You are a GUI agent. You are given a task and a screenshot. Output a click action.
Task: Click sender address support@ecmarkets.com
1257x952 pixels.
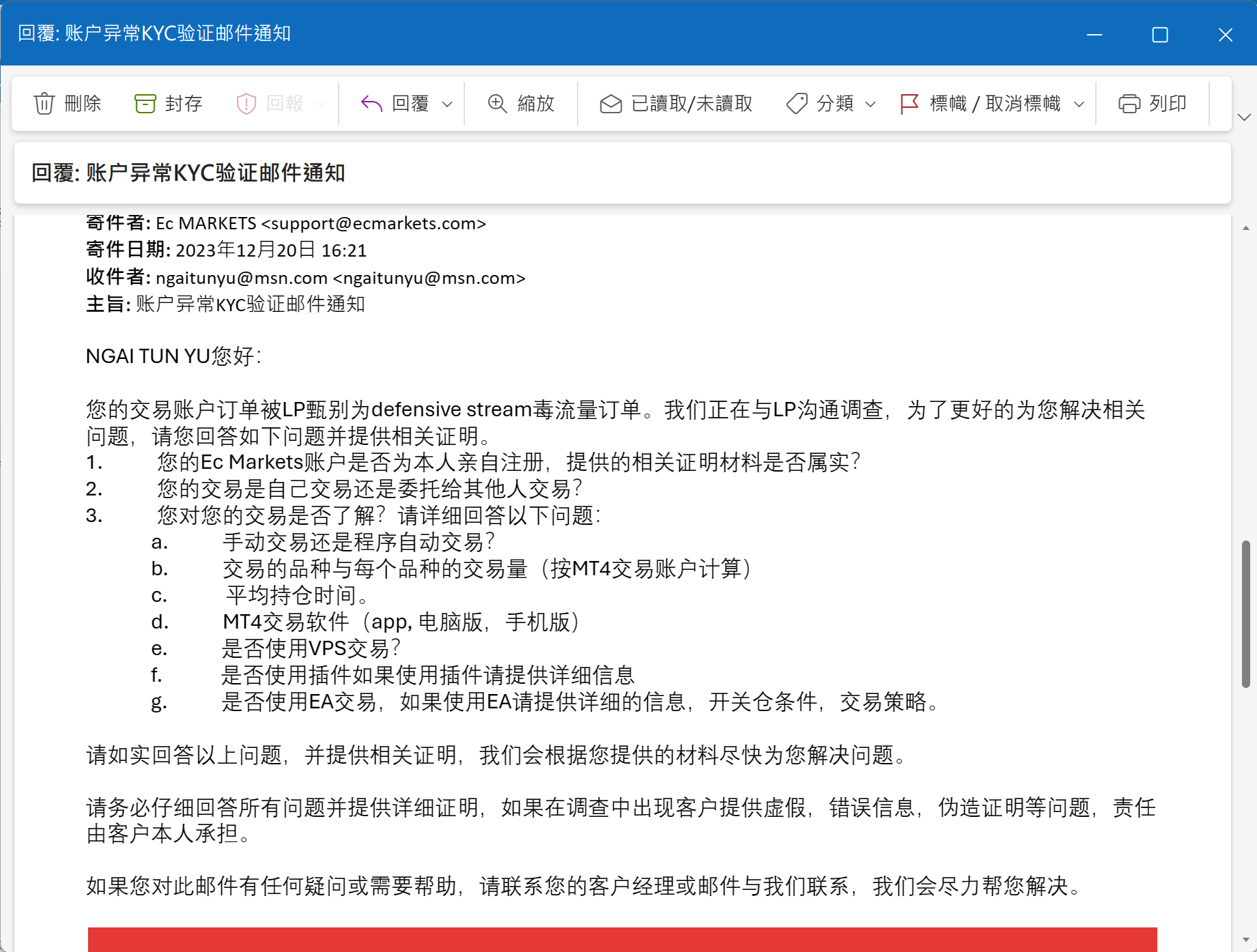pos(373,224)
